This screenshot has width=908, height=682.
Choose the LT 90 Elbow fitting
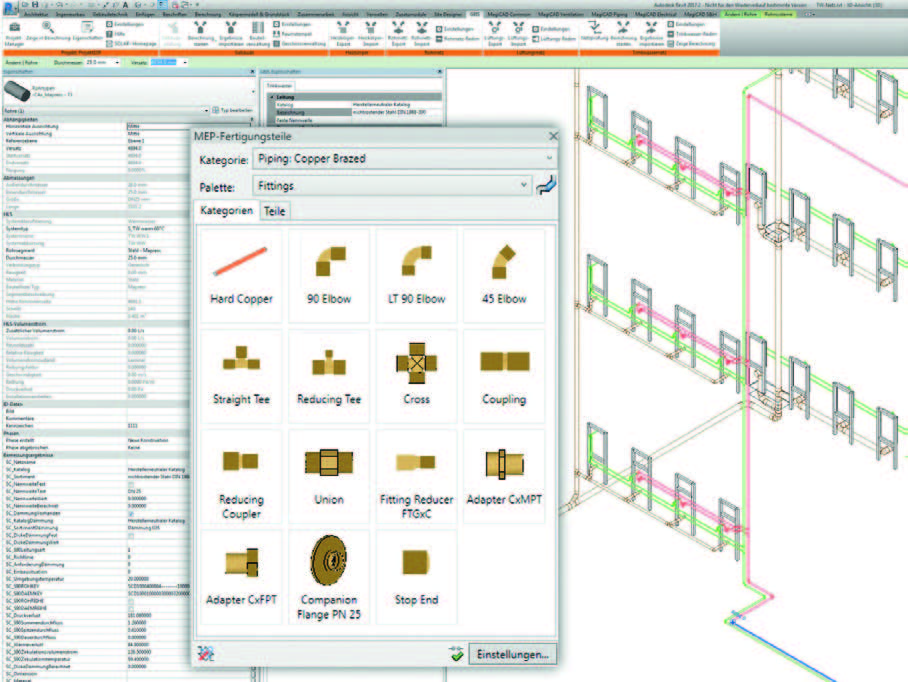[416, 275]
